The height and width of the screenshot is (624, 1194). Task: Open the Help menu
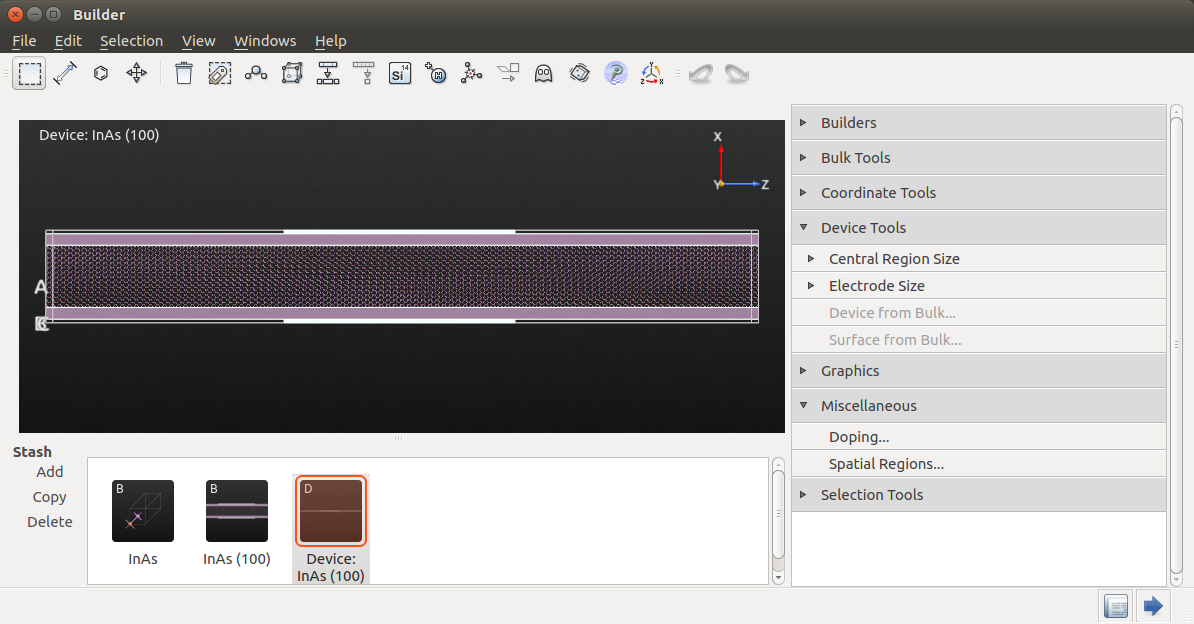330,41
